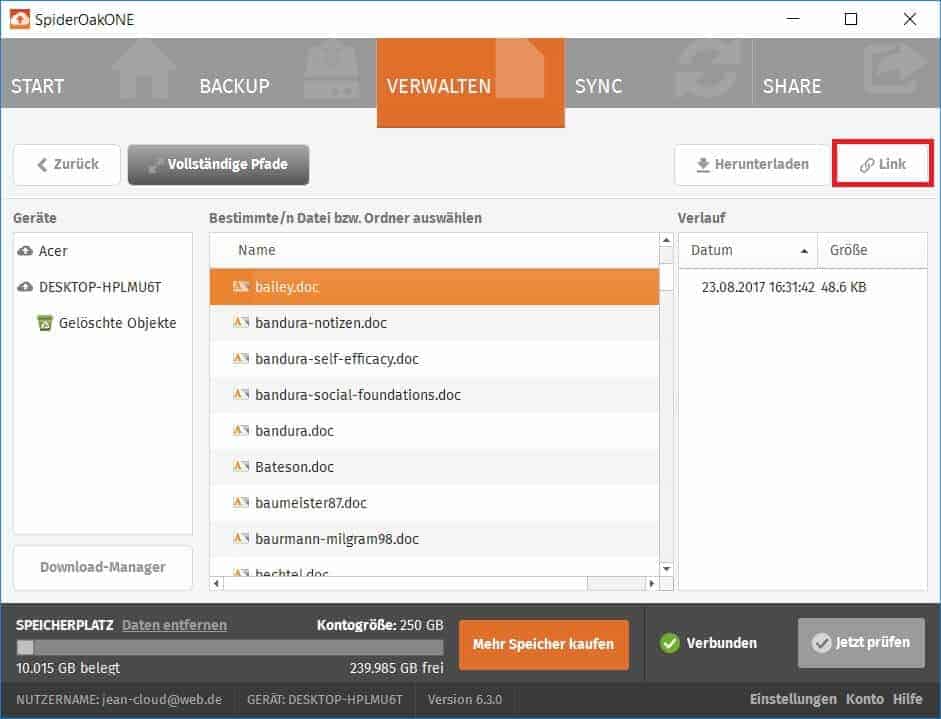Click the storage usage progress bar
Viewport: 941px width, 719px height.
tap(230, 647)
